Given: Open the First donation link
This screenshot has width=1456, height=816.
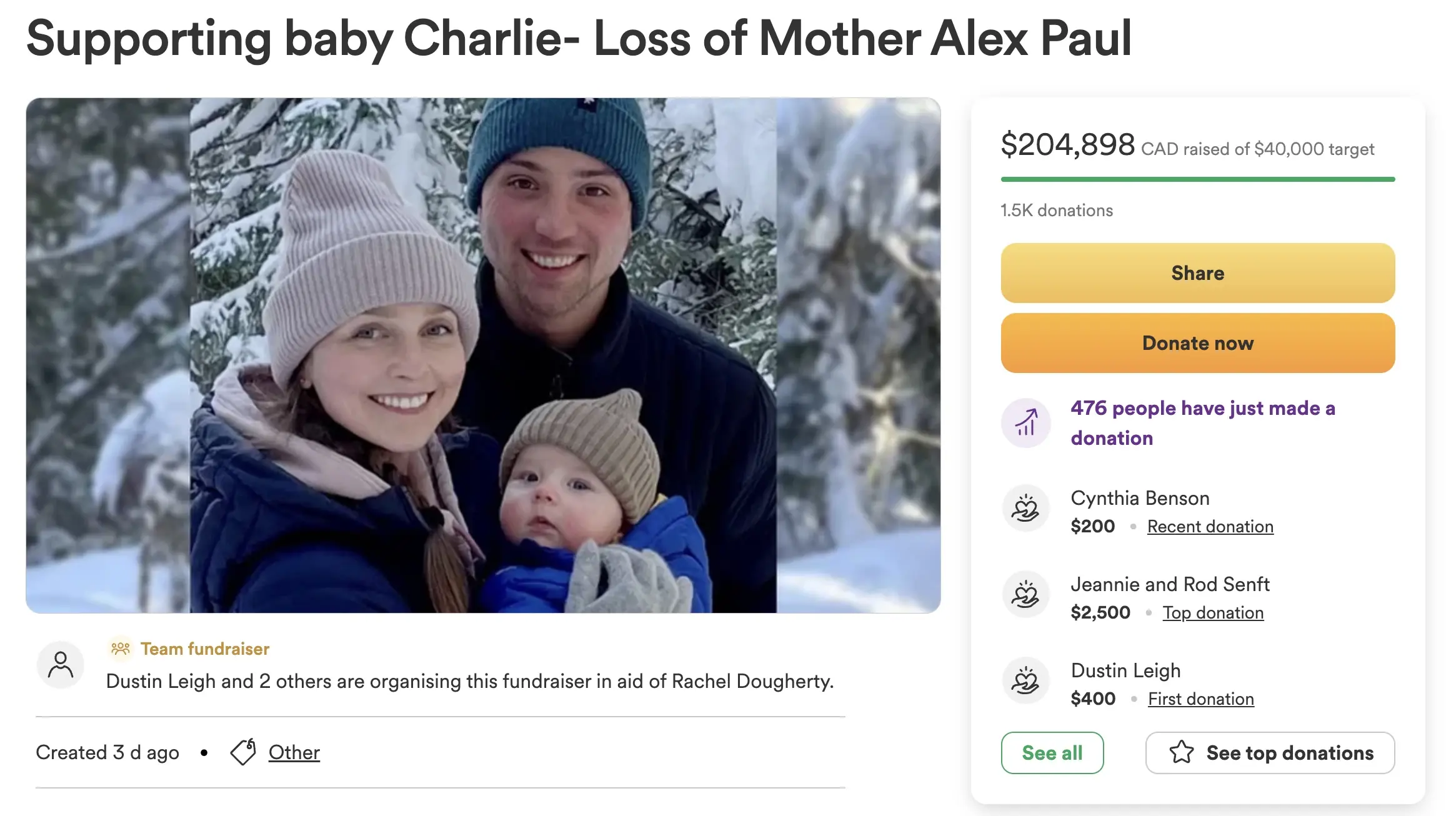Looking at the screenshot, I should click(1200, 699).
